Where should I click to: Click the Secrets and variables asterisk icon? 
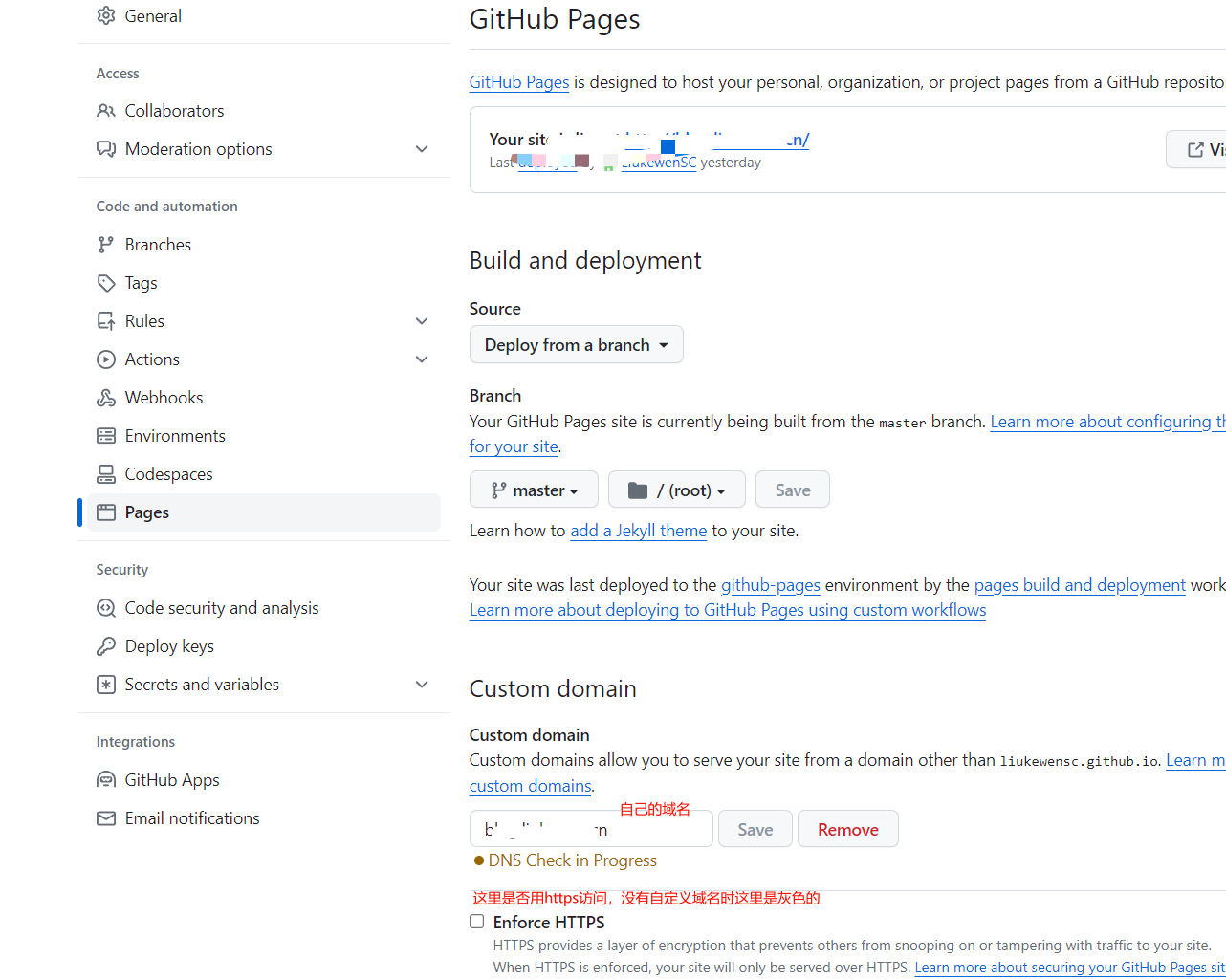pyautogui.click(x=106, y=685)
